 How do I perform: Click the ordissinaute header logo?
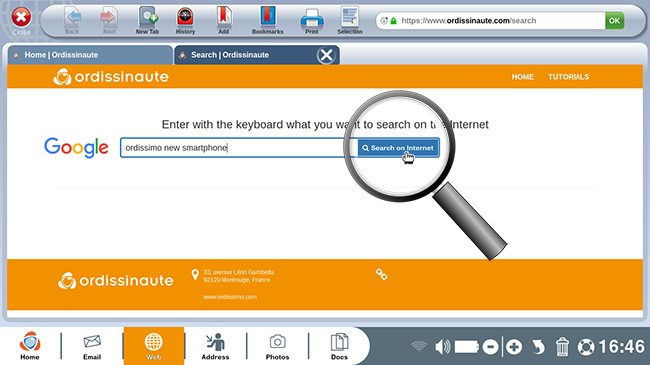pos(111,77)
